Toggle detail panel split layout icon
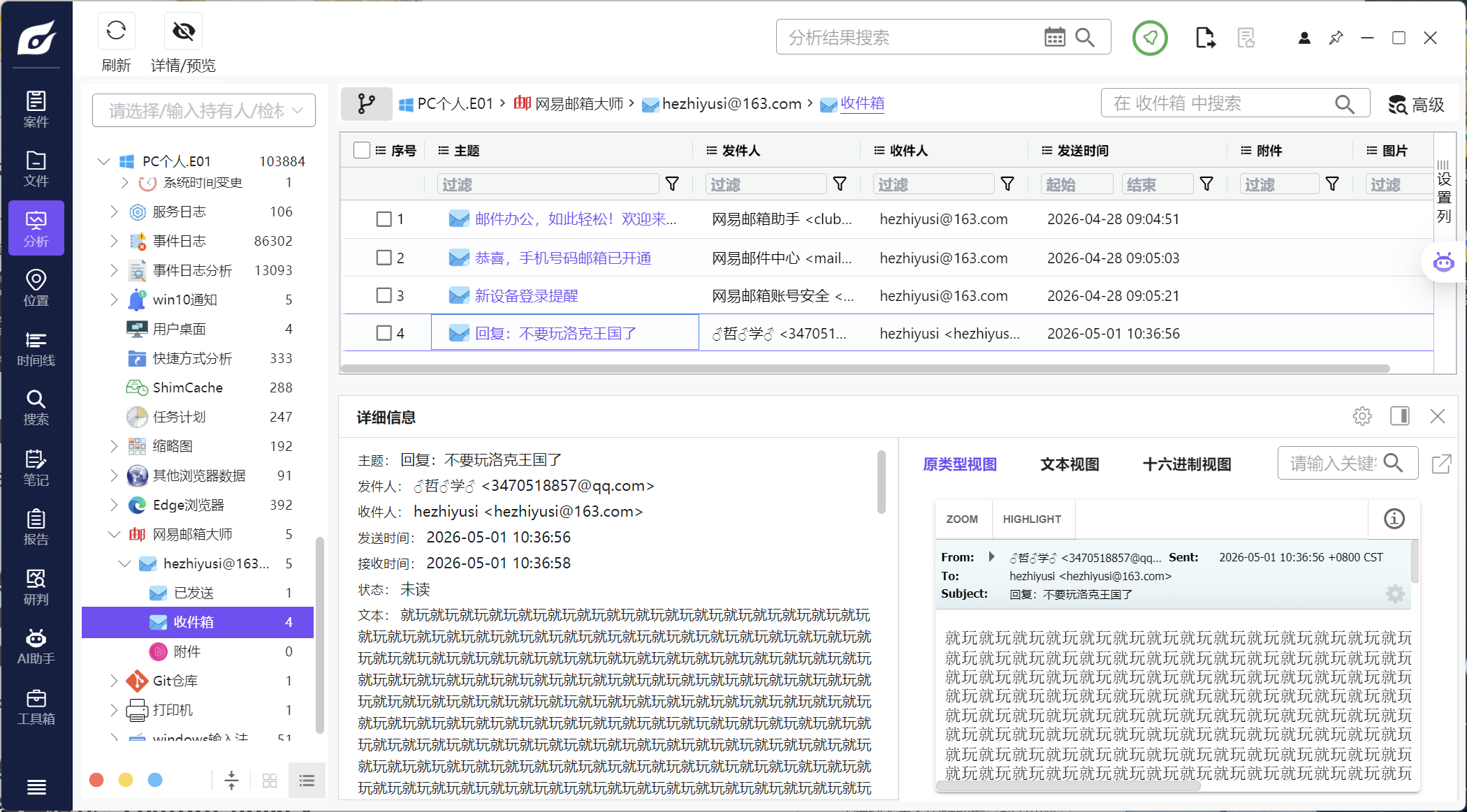Viewport: 1467px width, 812px height. (1400, 416)
